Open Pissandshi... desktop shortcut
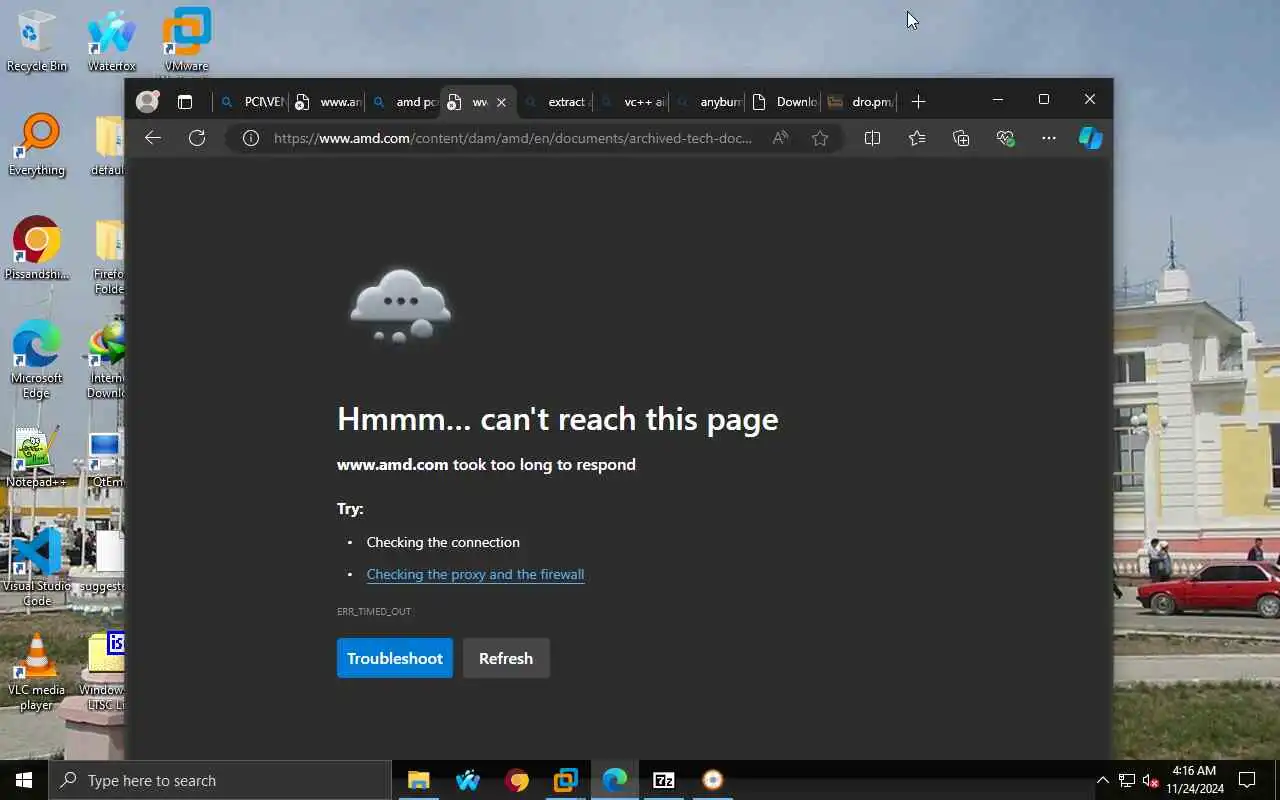The width and height of the screenshot is (1280, 800). point(37,249)
